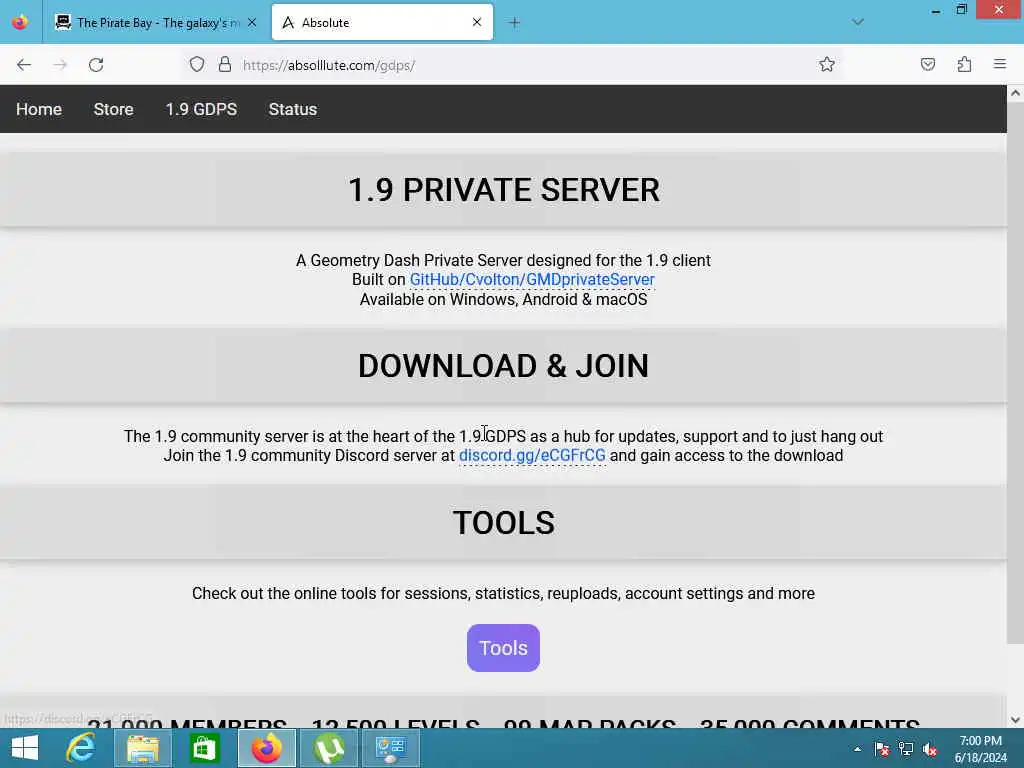Click the page scrollbar up arrow
Image resolution: width=1024 pixels, height=768 pixels.
pyautogui.click(x=1016, y=93)
